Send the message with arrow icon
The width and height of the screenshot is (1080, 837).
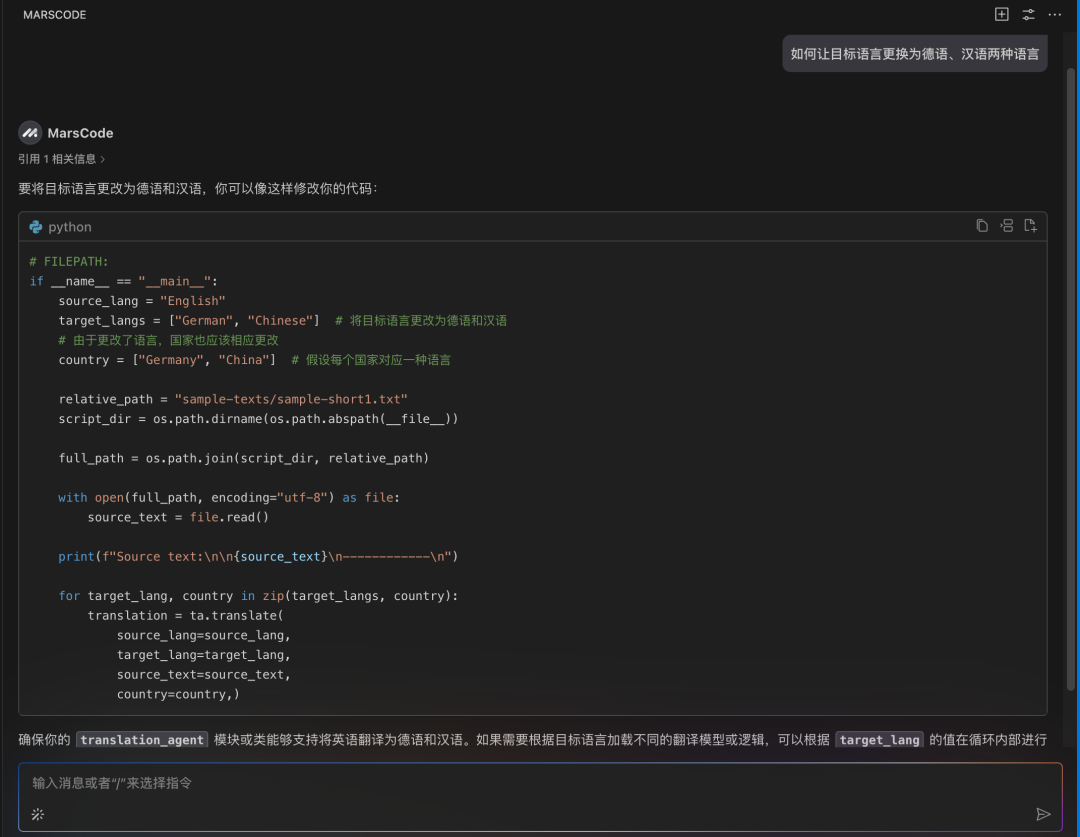1043,814
